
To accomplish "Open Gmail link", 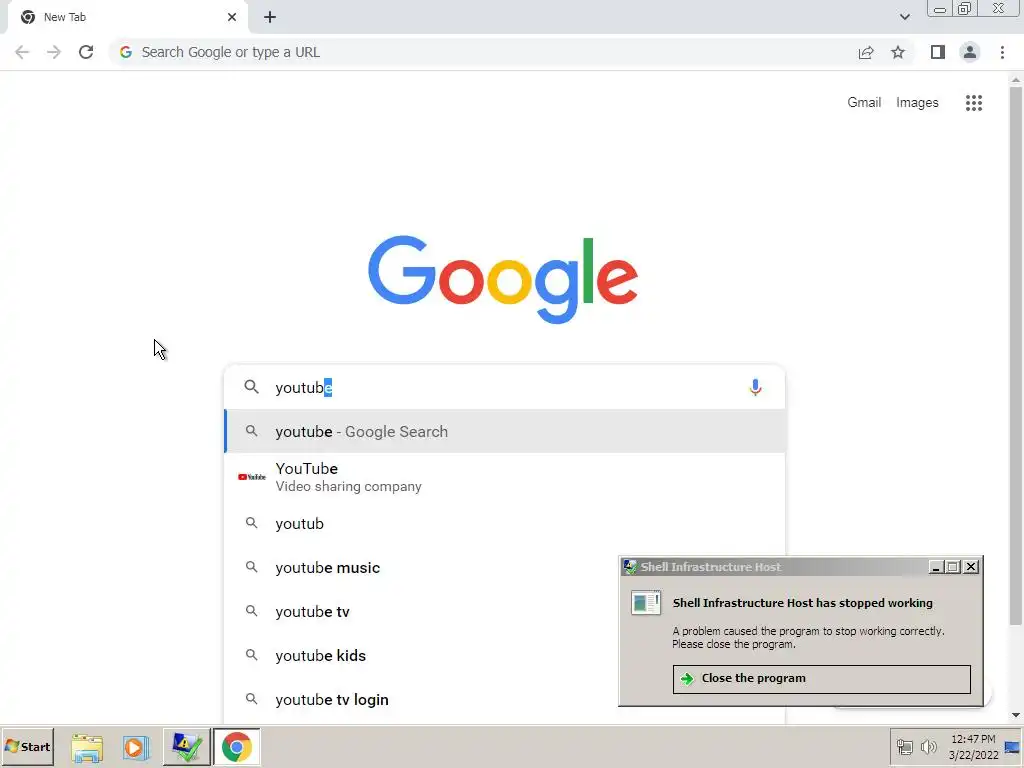I will click(x=864, y=103).
